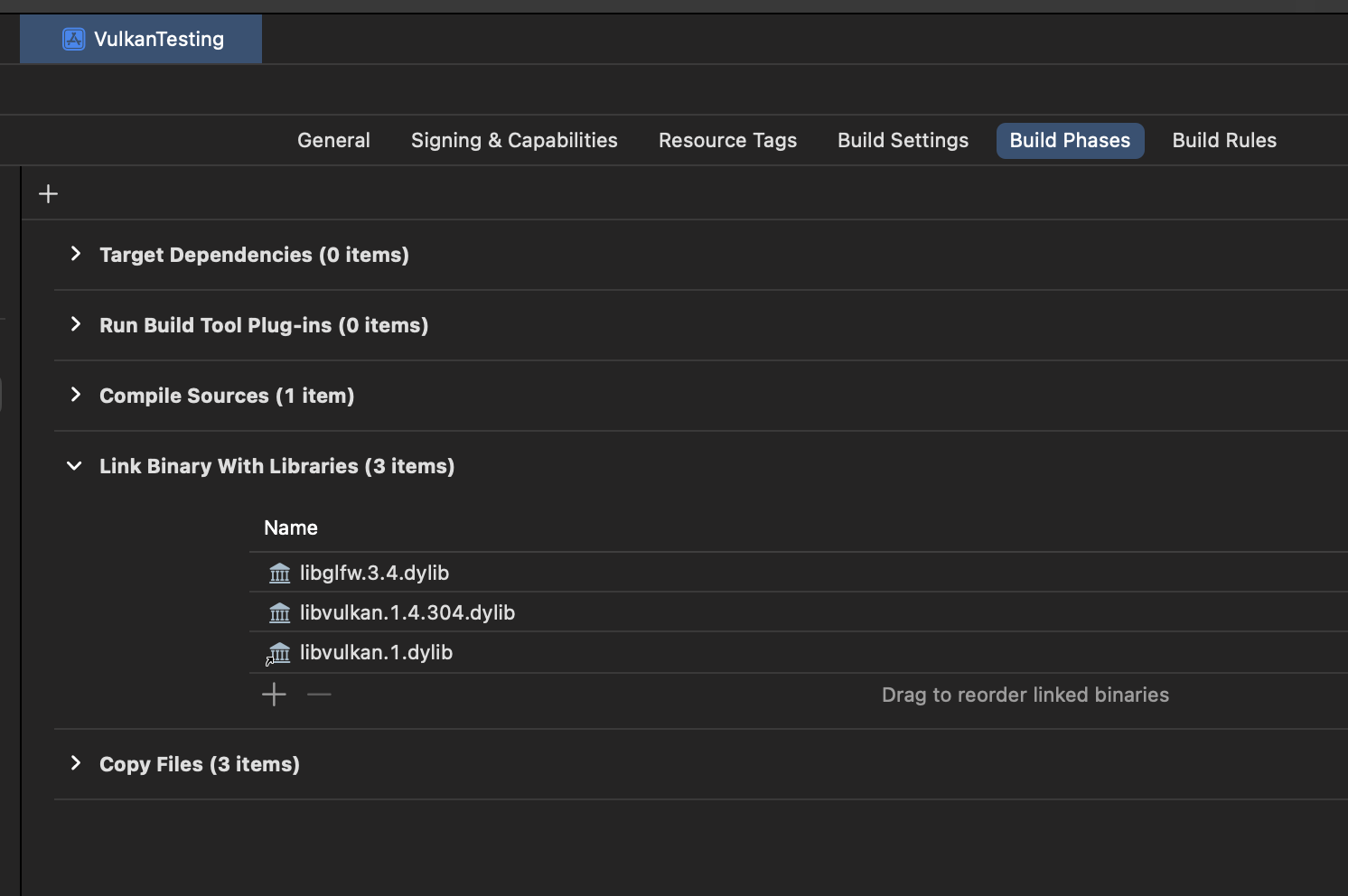Screen dimensions: 1348x896
Task: Select the Build Phases tab
Action: click(x=1070, y=141)
